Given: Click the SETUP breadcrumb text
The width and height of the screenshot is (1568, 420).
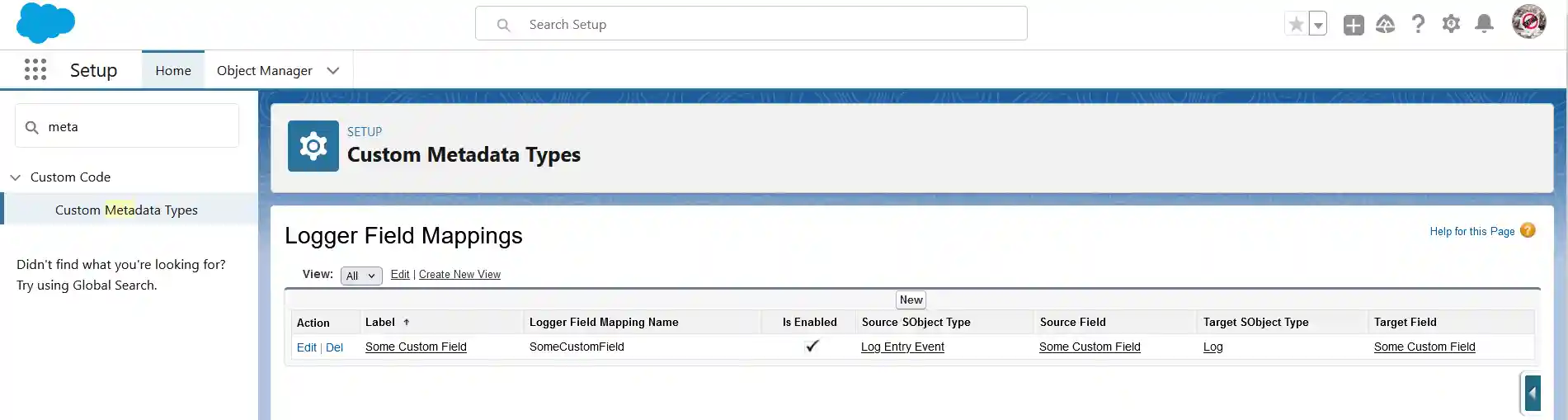Looking at the screenshot, I should click(x=365, y=132).
